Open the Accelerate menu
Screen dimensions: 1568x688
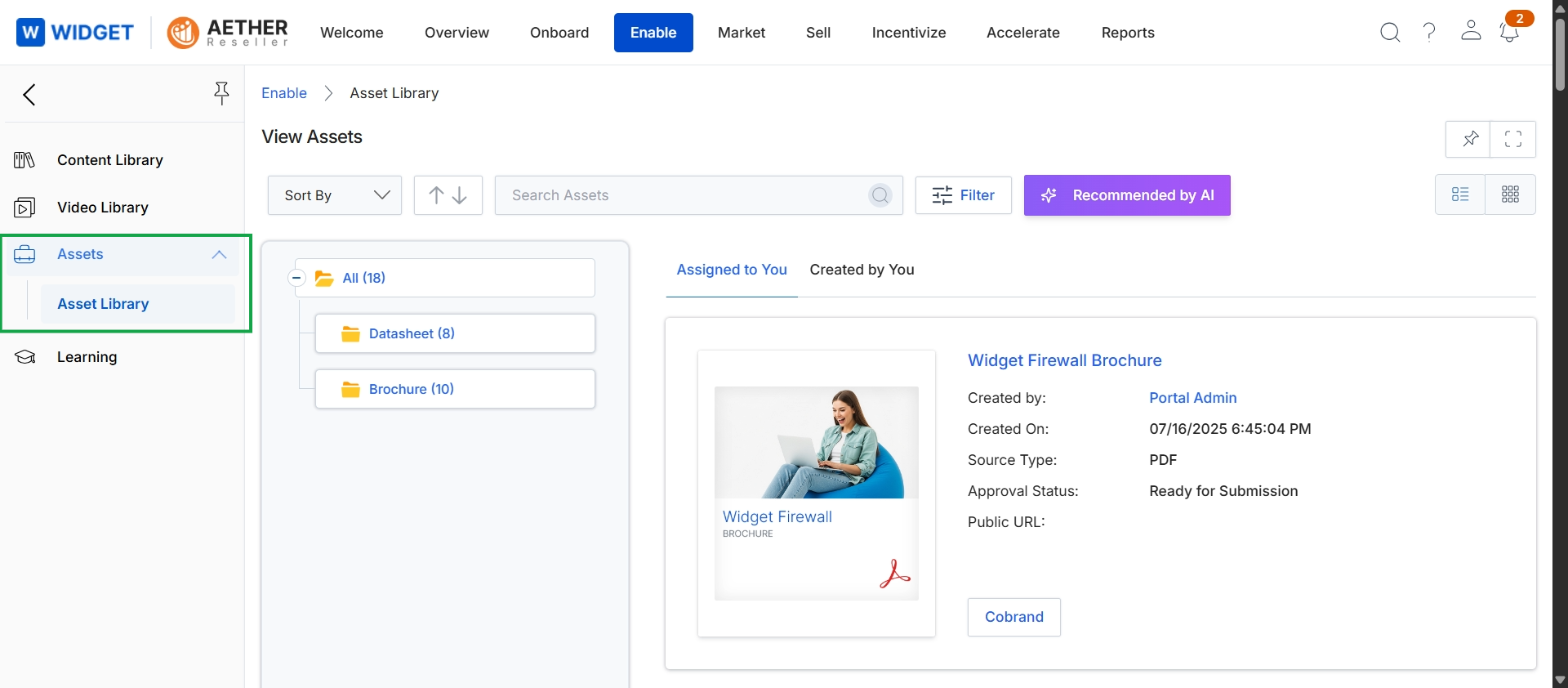coord(1023,33)
